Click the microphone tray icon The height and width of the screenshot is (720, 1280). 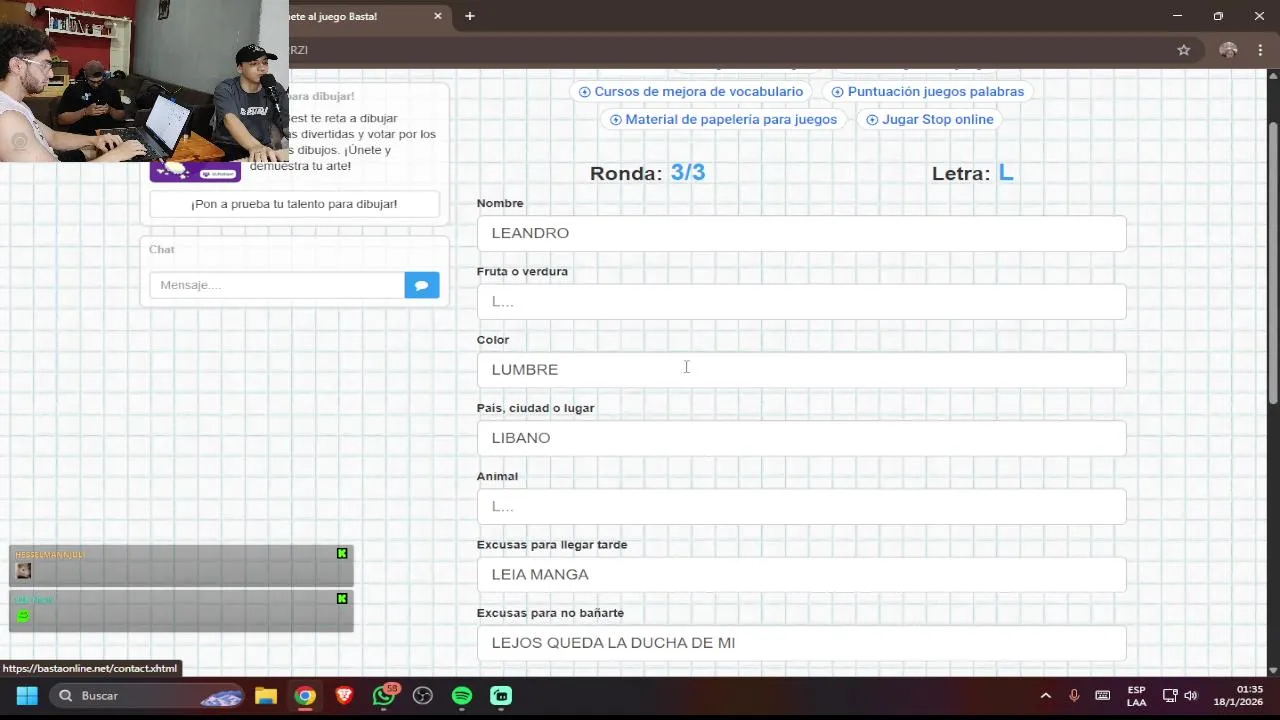click(x=1074, y=695)
